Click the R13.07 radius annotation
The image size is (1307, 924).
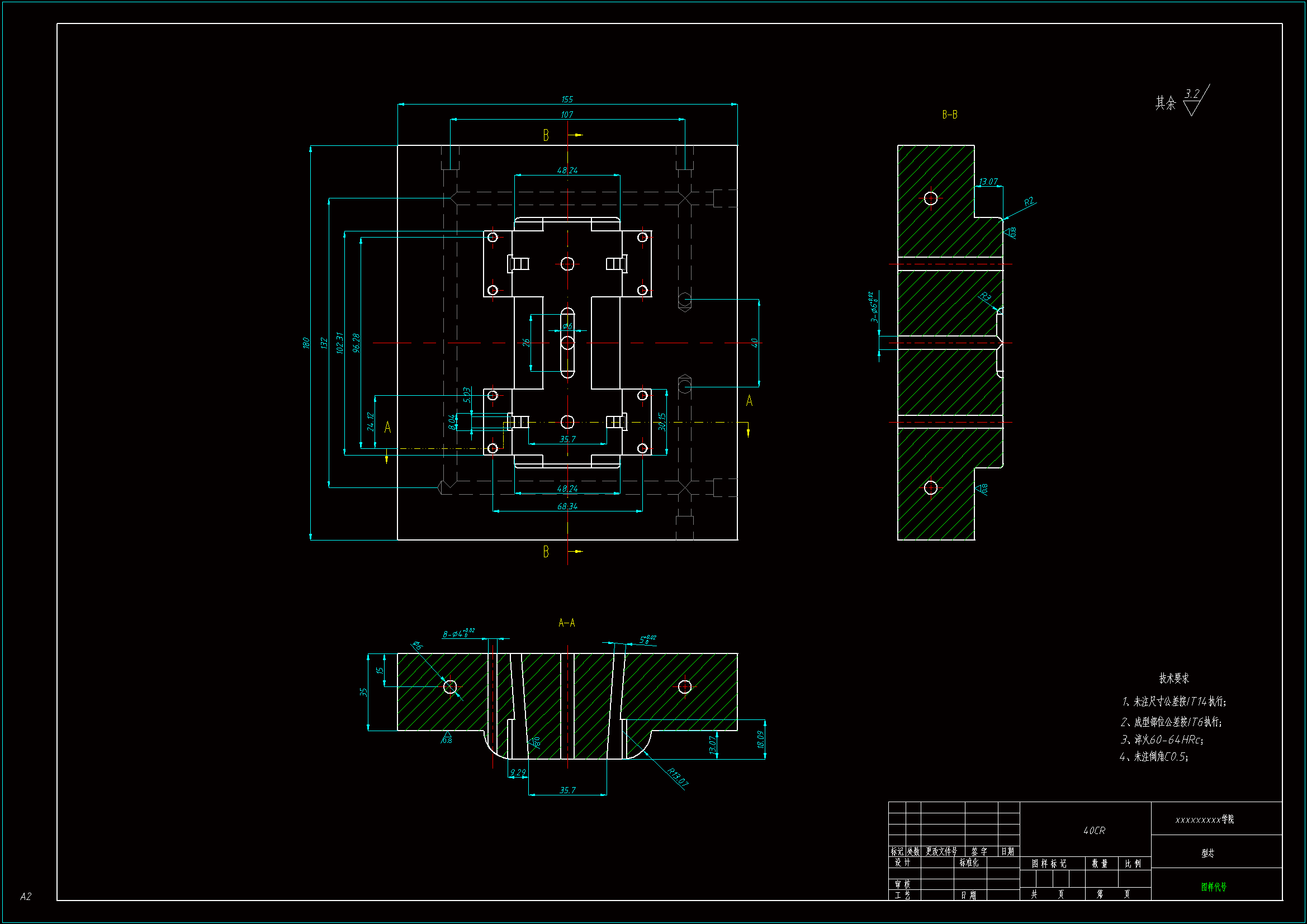tap(678, 778)
